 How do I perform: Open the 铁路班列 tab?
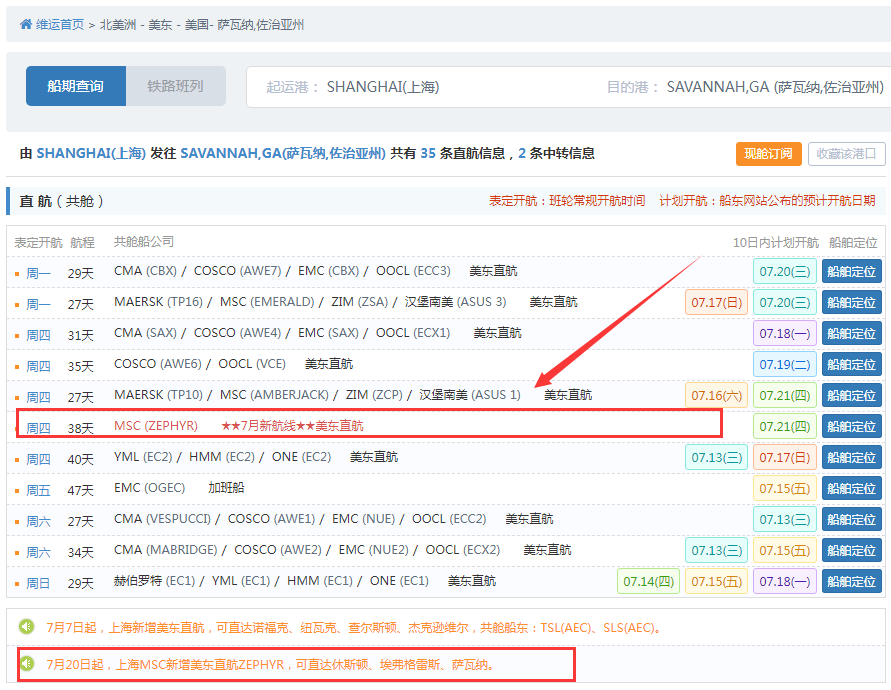175,86
